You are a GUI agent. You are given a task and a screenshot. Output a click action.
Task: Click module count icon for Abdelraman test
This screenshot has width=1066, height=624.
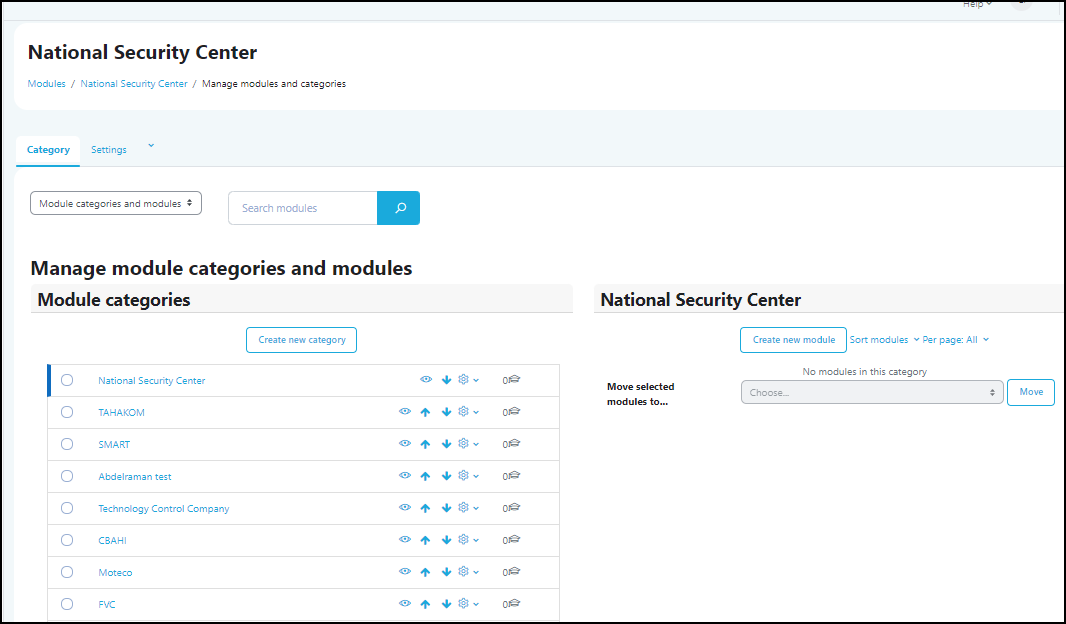[515, 475]
